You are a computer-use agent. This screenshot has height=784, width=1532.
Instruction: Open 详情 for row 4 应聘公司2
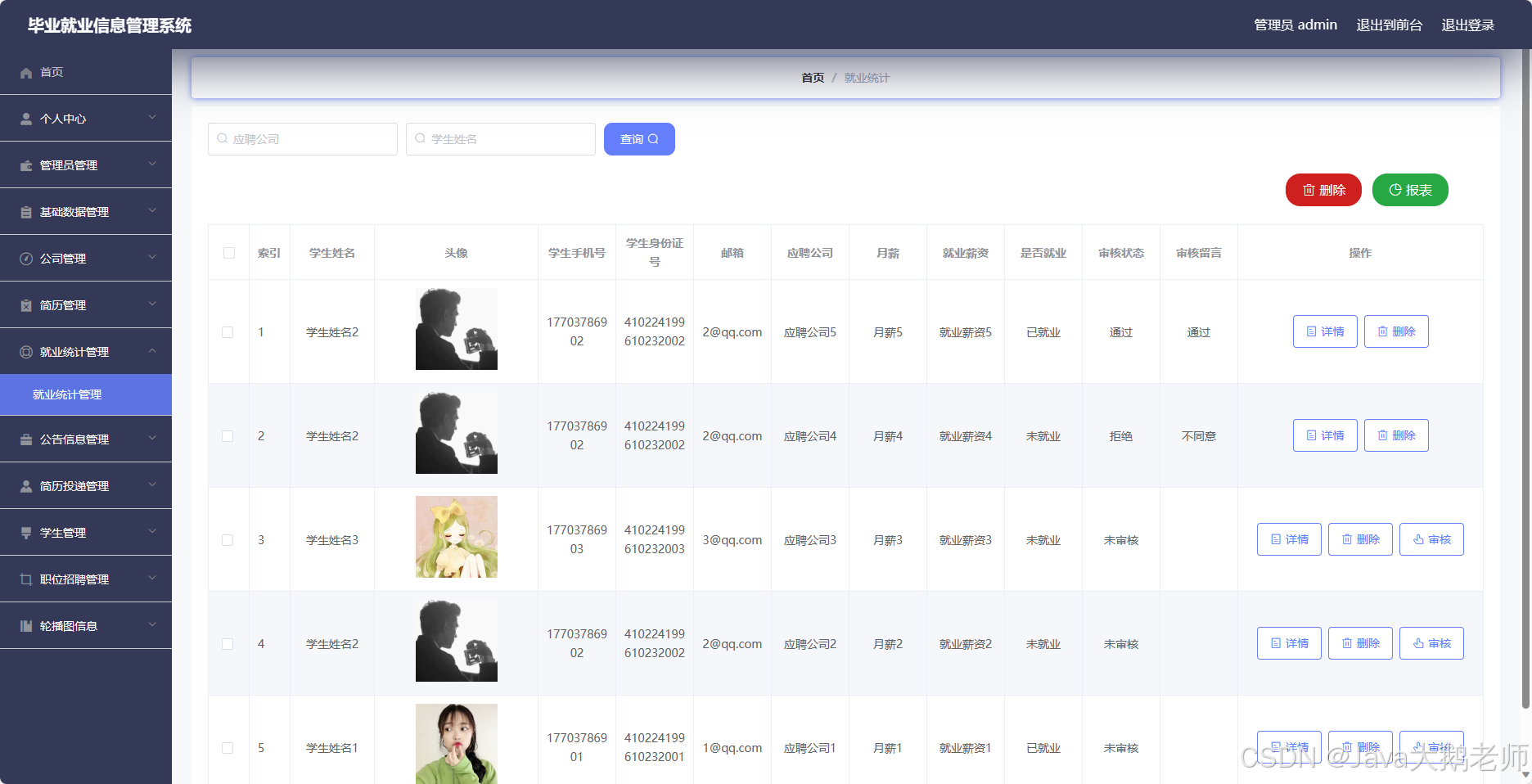pyautogui.click(x=1289, y=643)
